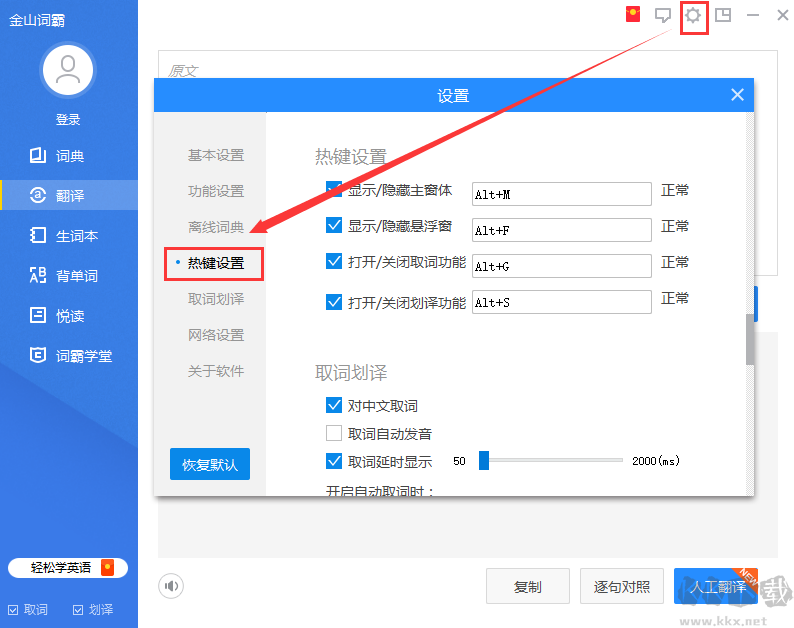Open the settings gear icon
794x628 pixels.
point(693,15)
